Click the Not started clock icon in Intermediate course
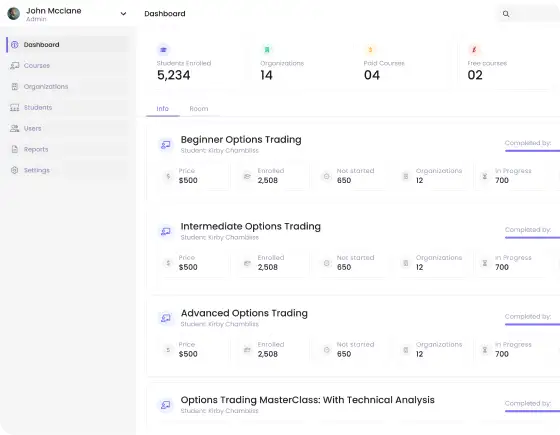The width and height of the screenshot is (560, 435). point(326,263)
